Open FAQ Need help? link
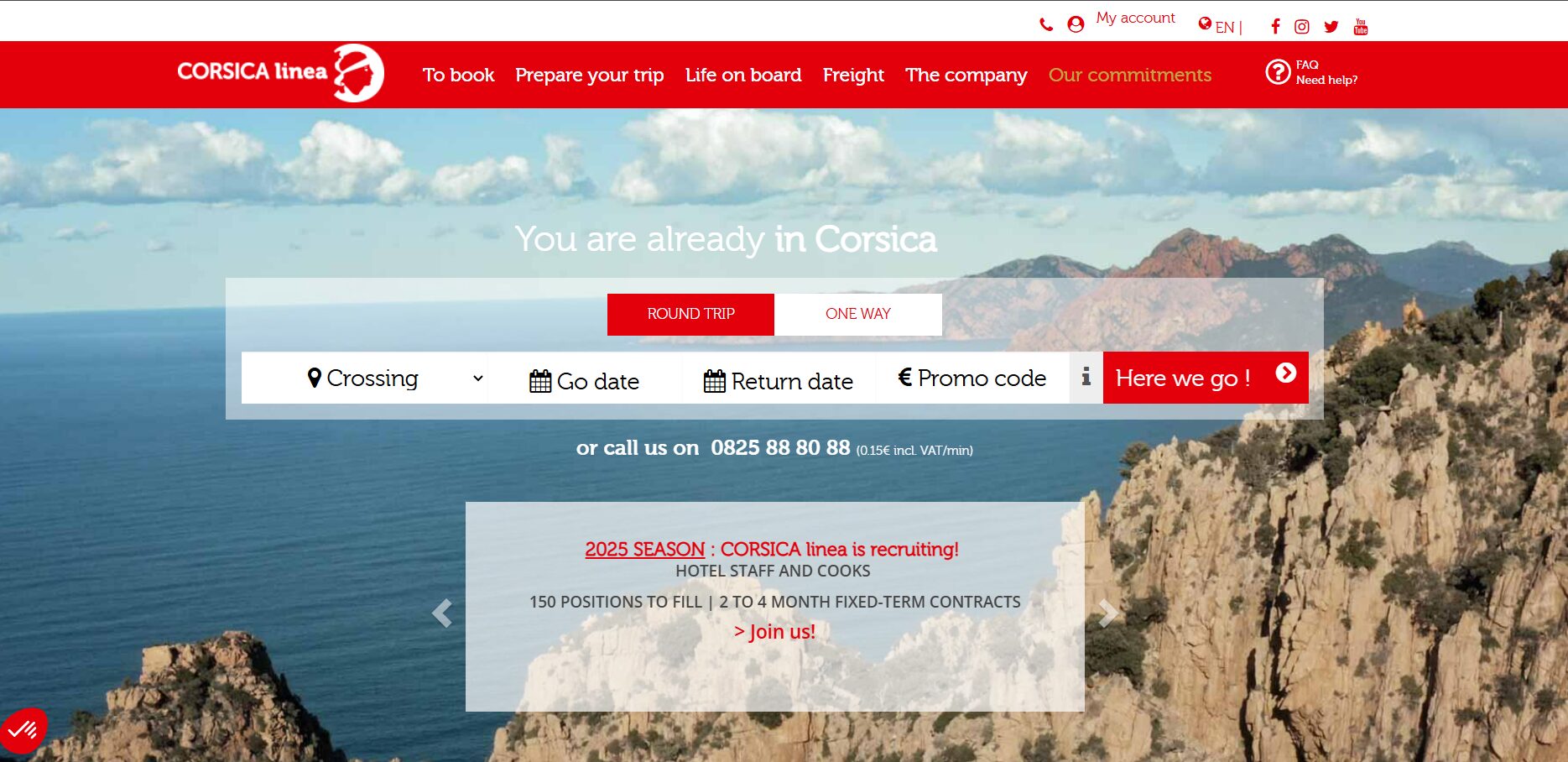Image resolution: width=1568 pixels, height=762 pixels. [x=1311, y=73]
